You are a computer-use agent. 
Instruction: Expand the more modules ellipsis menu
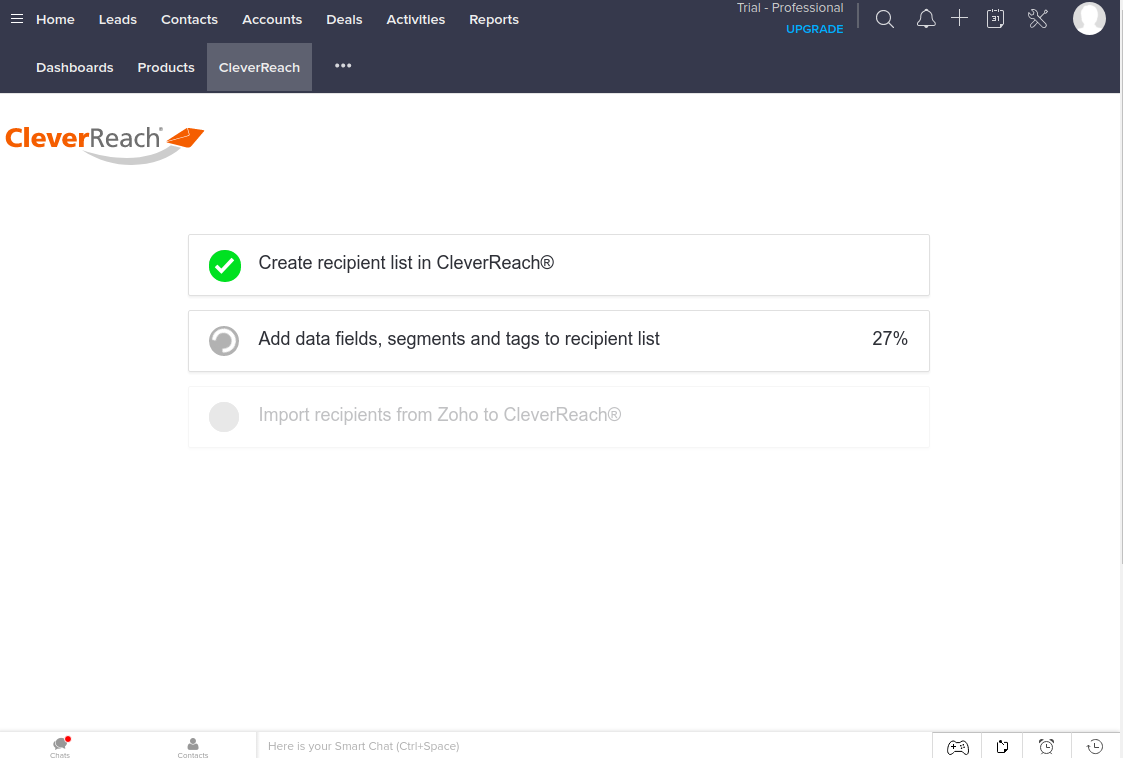[x=343, y=66]
